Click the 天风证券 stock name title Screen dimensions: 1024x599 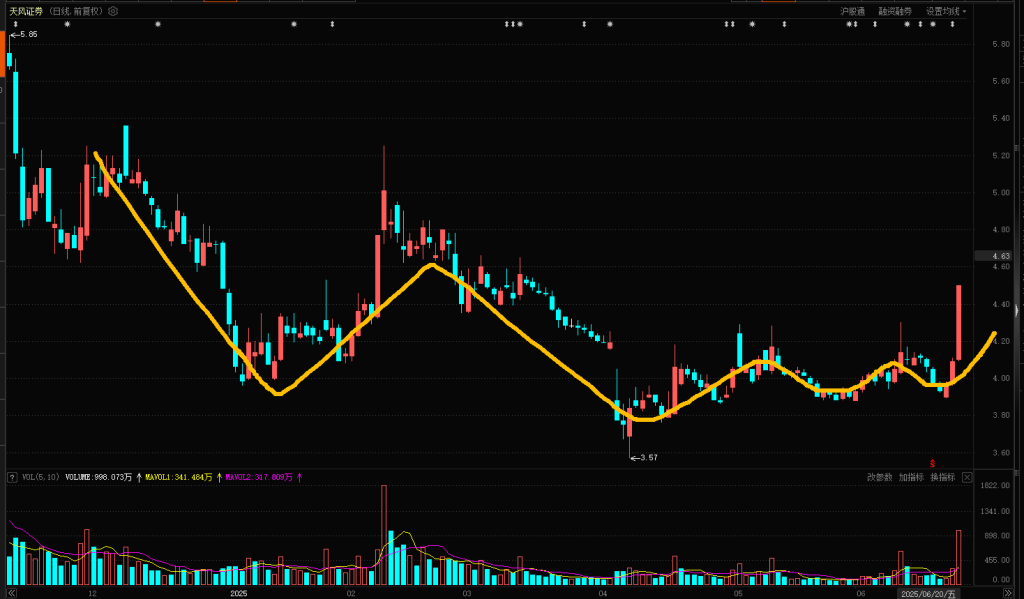point(27,11)
